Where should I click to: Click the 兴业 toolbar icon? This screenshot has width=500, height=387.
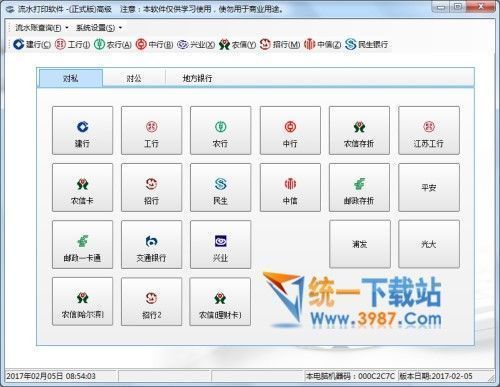(196, 44)
